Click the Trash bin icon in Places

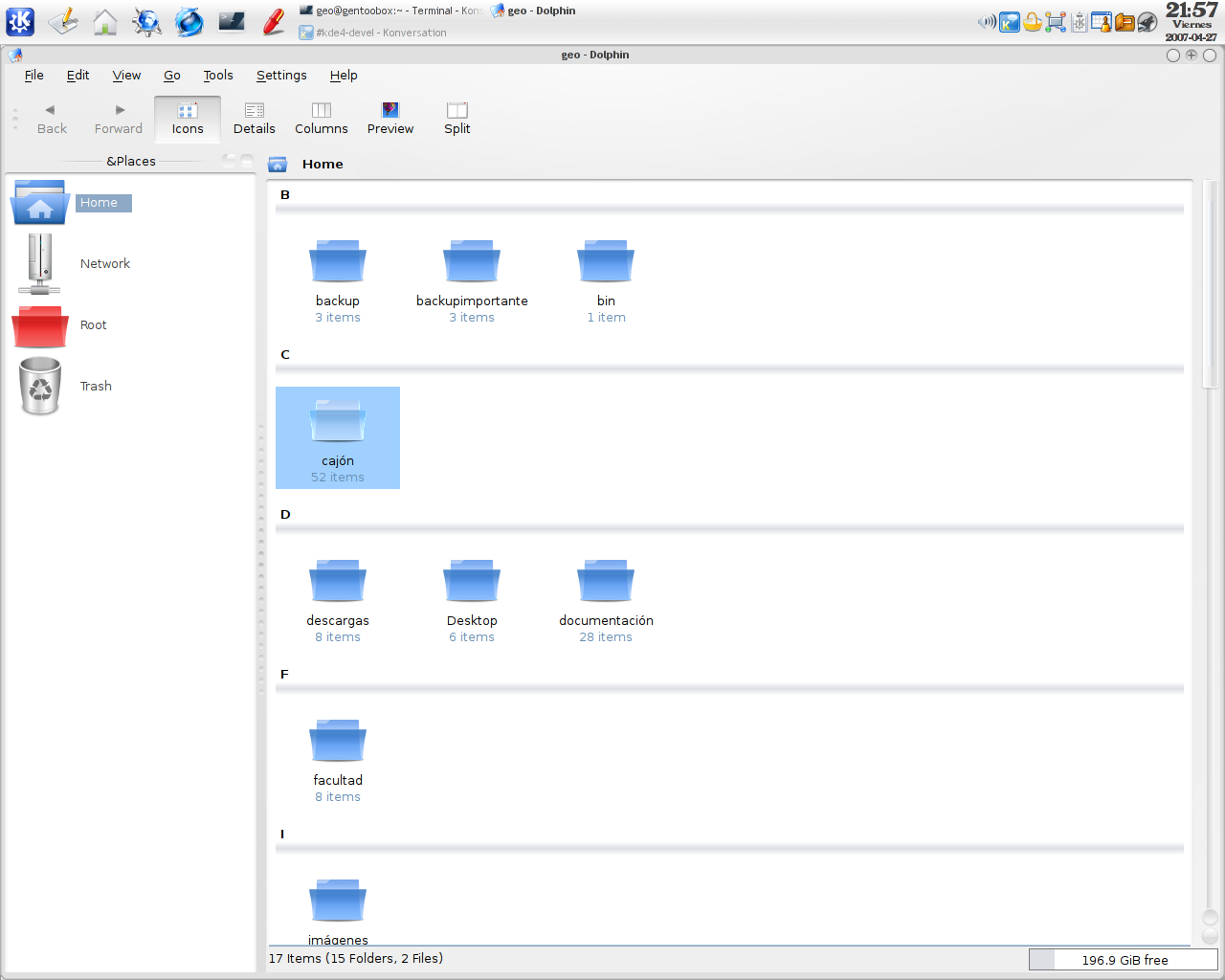click(40, 386)
